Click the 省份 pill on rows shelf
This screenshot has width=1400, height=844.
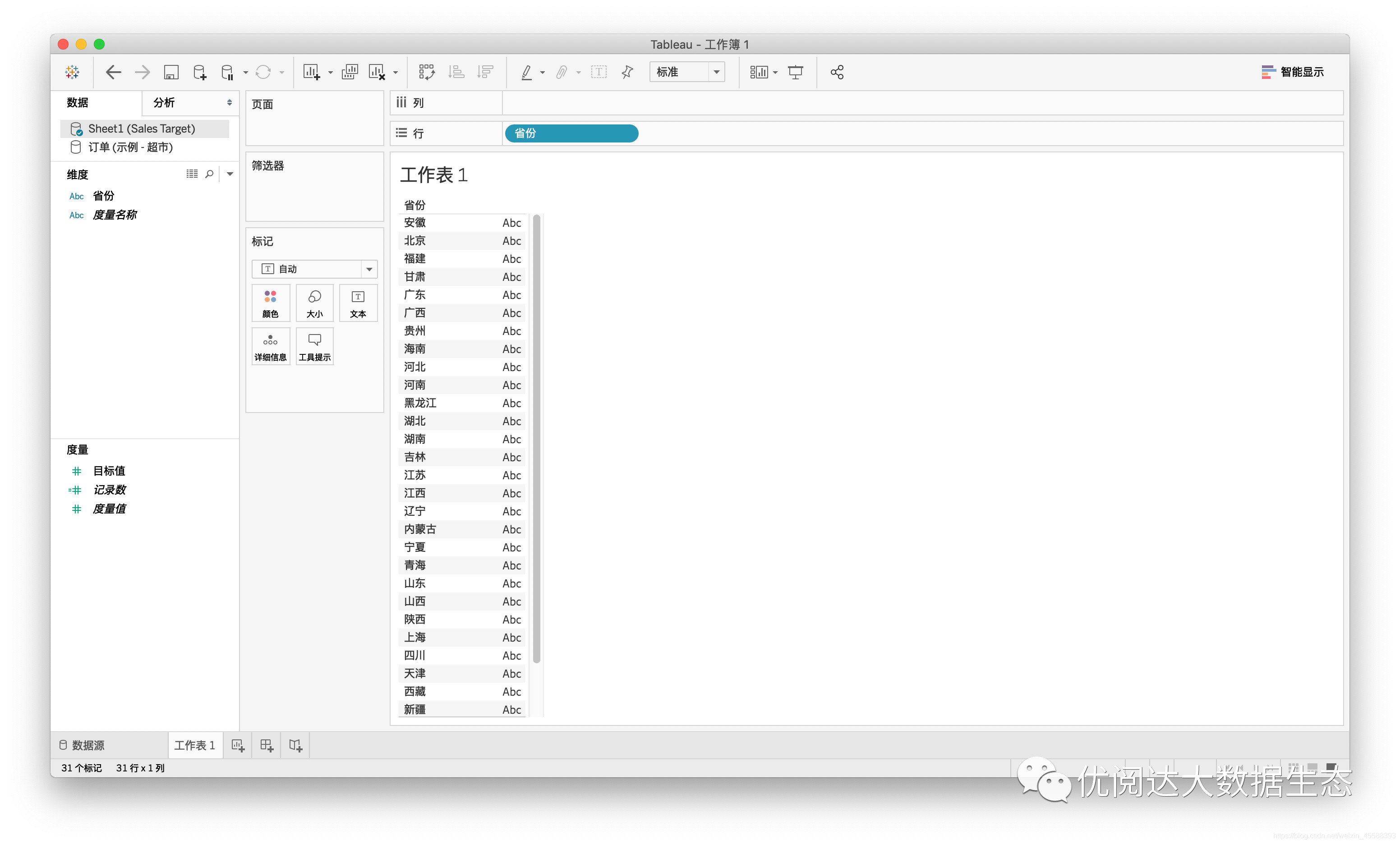(x=571, y=133)
